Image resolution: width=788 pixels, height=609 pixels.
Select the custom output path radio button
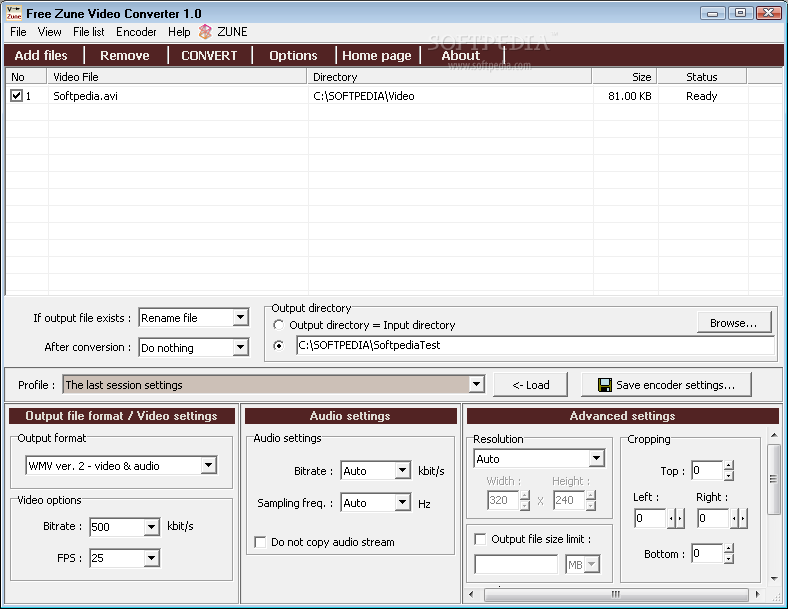coord(278,346)
